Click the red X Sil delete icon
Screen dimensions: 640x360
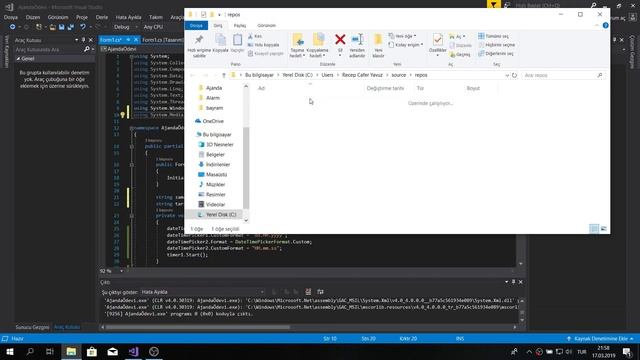coord(340,40)
